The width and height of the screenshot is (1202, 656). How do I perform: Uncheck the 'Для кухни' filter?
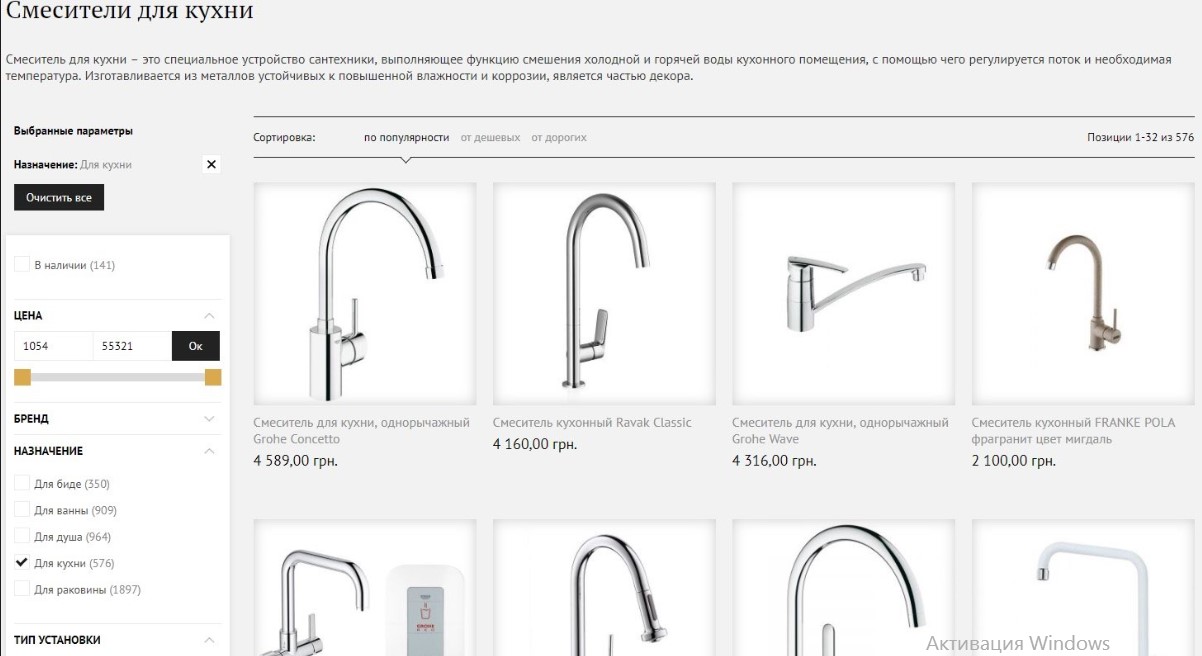coord(22,563)
